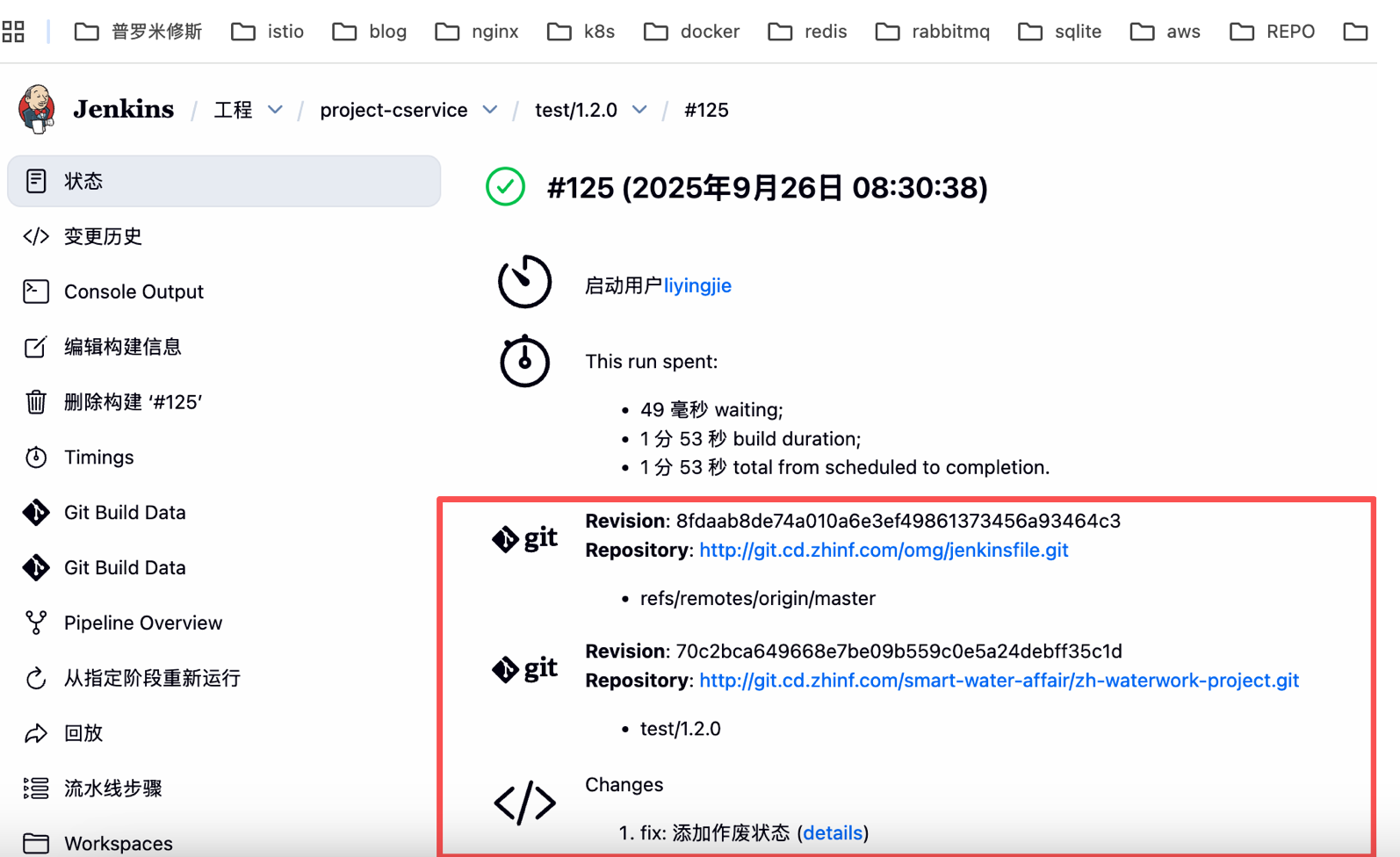This screenshot has height=857, width=1400.
Task: Expand the 工程 breadcrumb dropdown
Action: [x=275, y=110]
